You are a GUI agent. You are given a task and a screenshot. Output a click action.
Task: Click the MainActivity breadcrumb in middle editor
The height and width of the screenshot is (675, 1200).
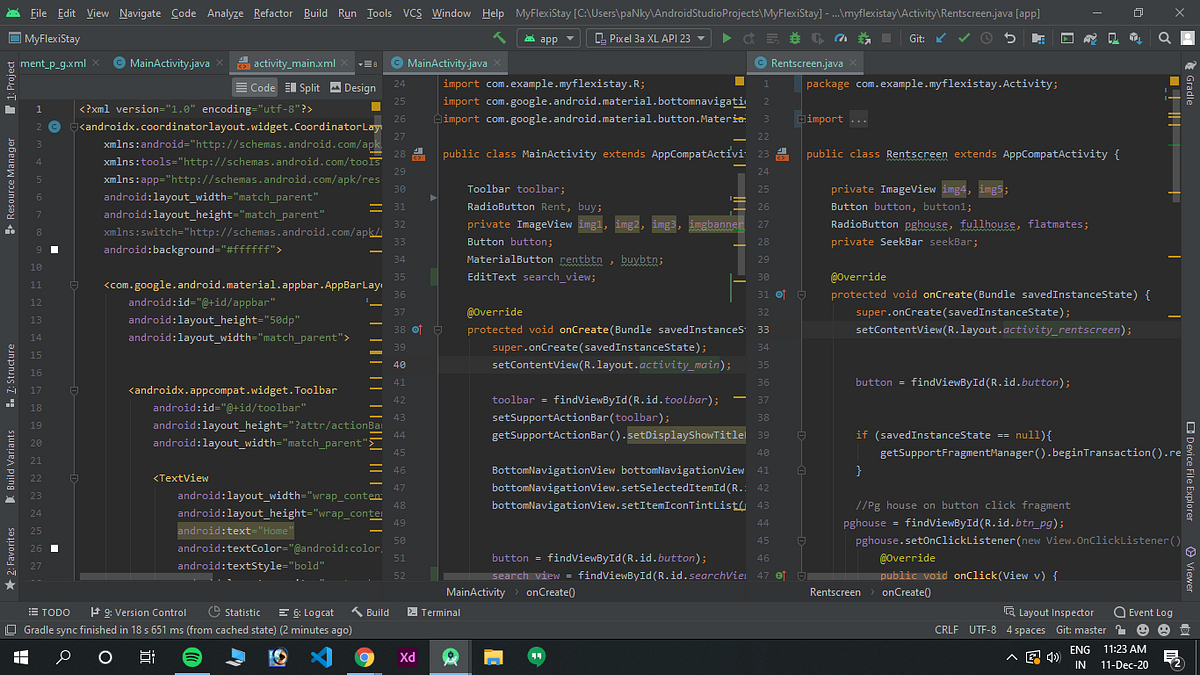pos(475,592)
